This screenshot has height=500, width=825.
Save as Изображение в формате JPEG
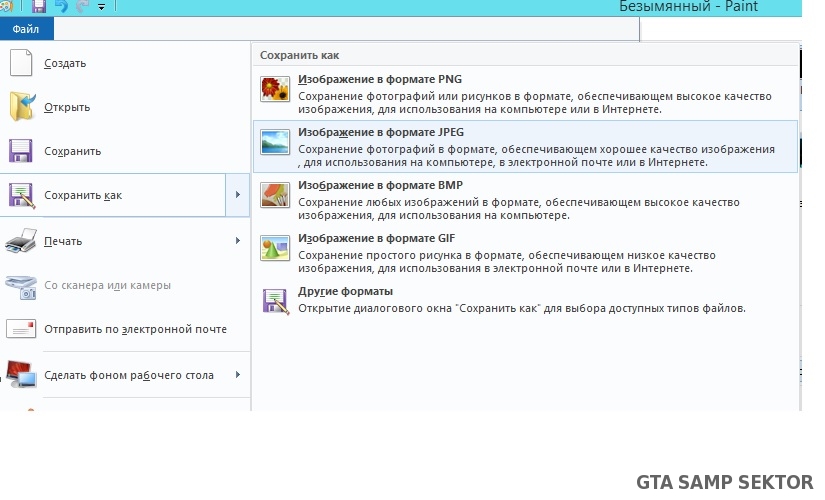coord(526,146)
